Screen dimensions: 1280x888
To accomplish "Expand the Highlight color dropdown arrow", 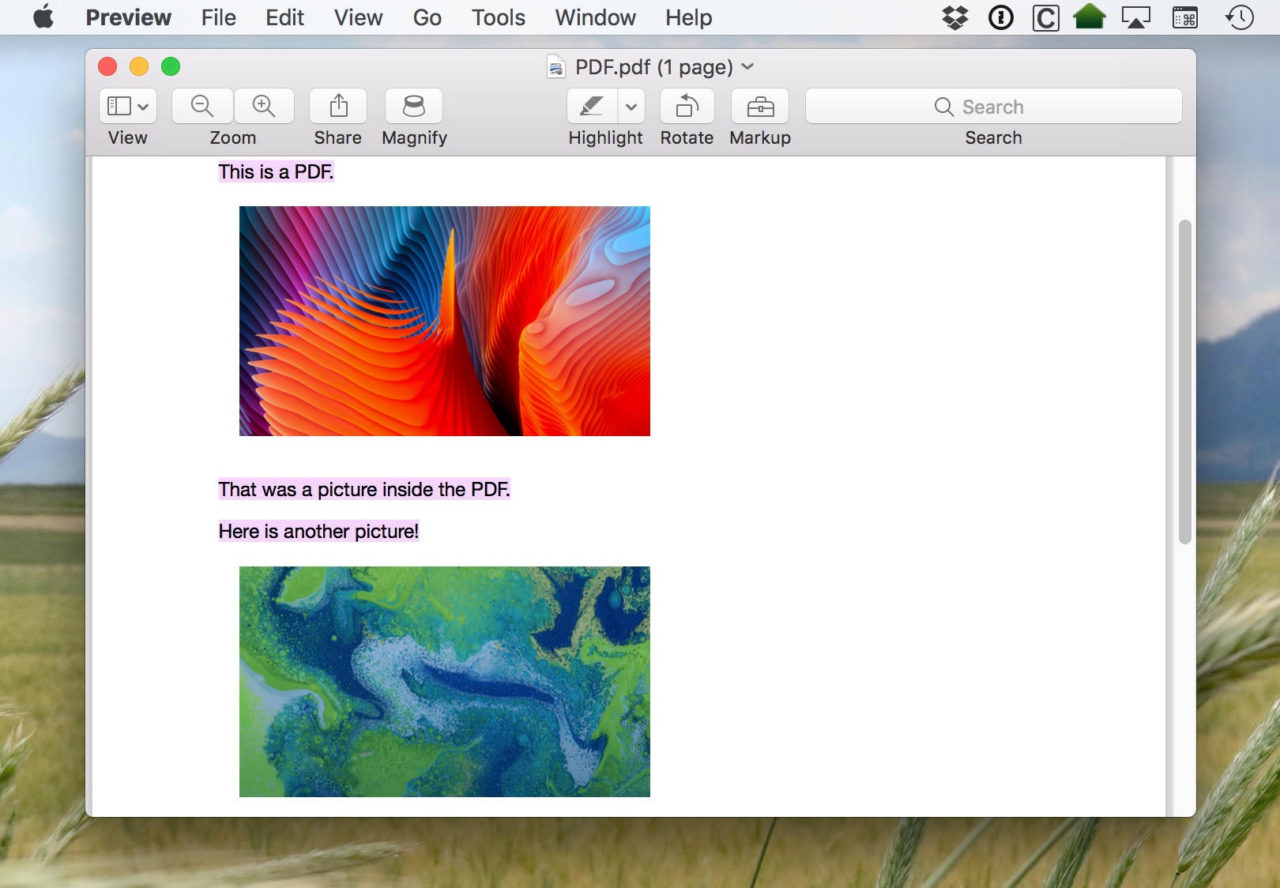I will click(x=631, y=106).
